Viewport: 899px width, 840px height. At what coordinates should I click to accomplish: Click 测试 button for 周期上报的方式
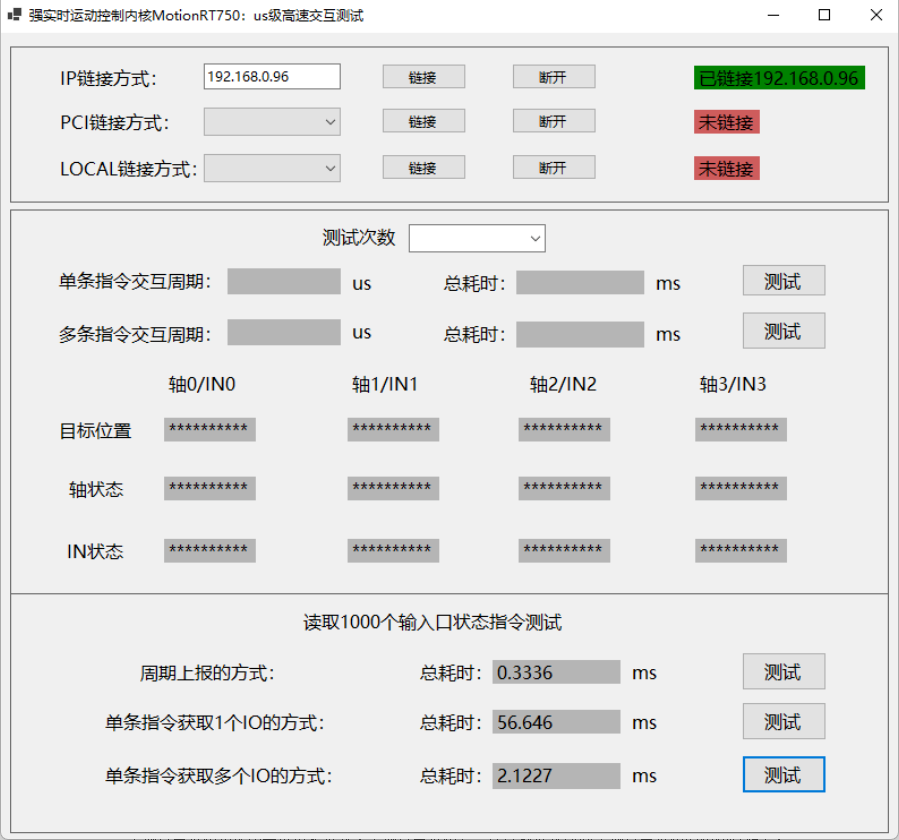tap(783, 671)
